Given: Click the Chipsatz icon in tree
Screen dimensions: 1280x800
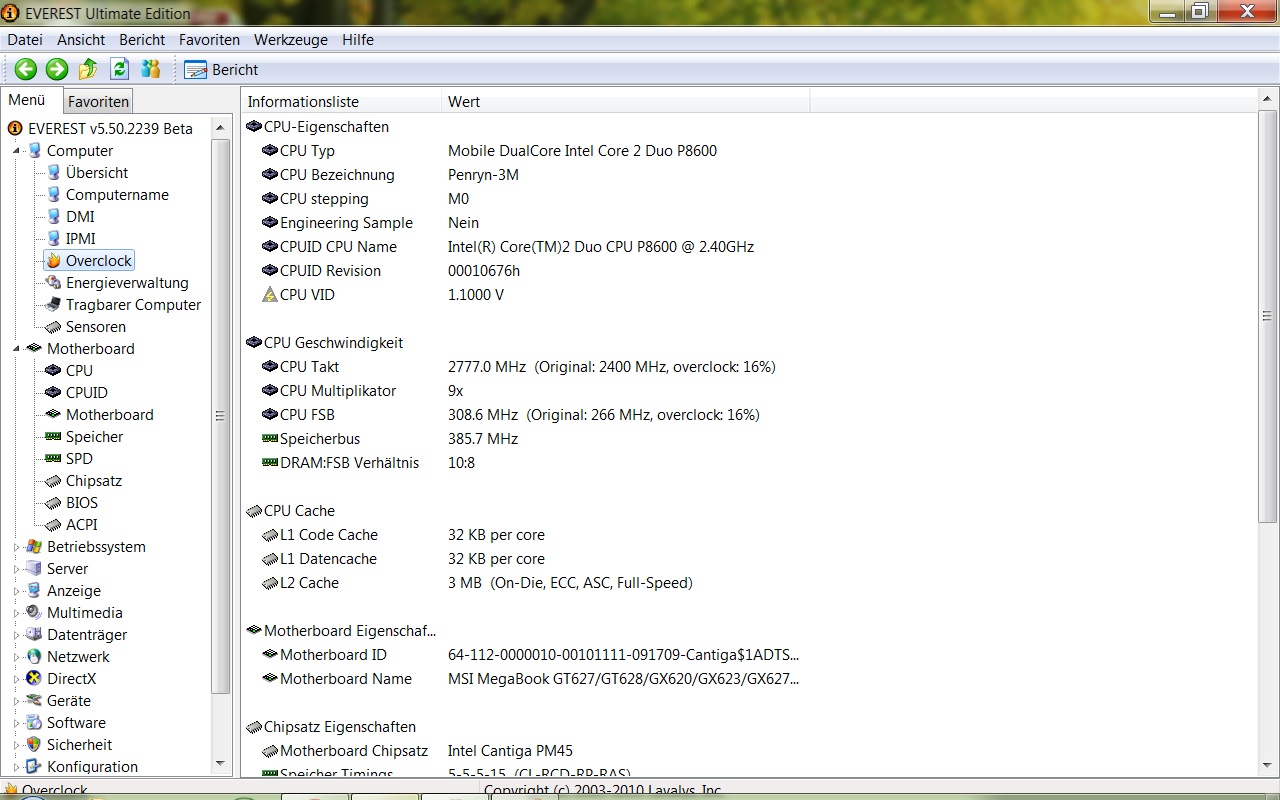Looking at the screenshot, I should (x=53, y=481).
